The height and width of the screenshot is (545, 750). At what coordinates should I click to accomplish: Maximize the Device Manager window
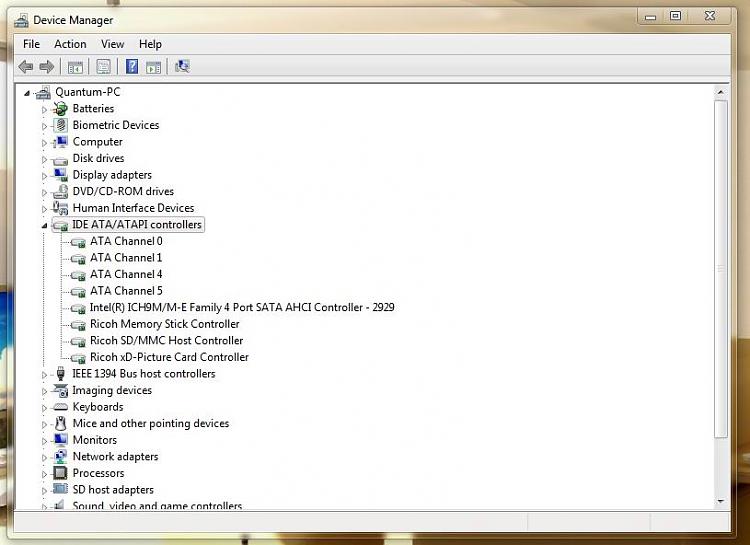coord(675,16)
